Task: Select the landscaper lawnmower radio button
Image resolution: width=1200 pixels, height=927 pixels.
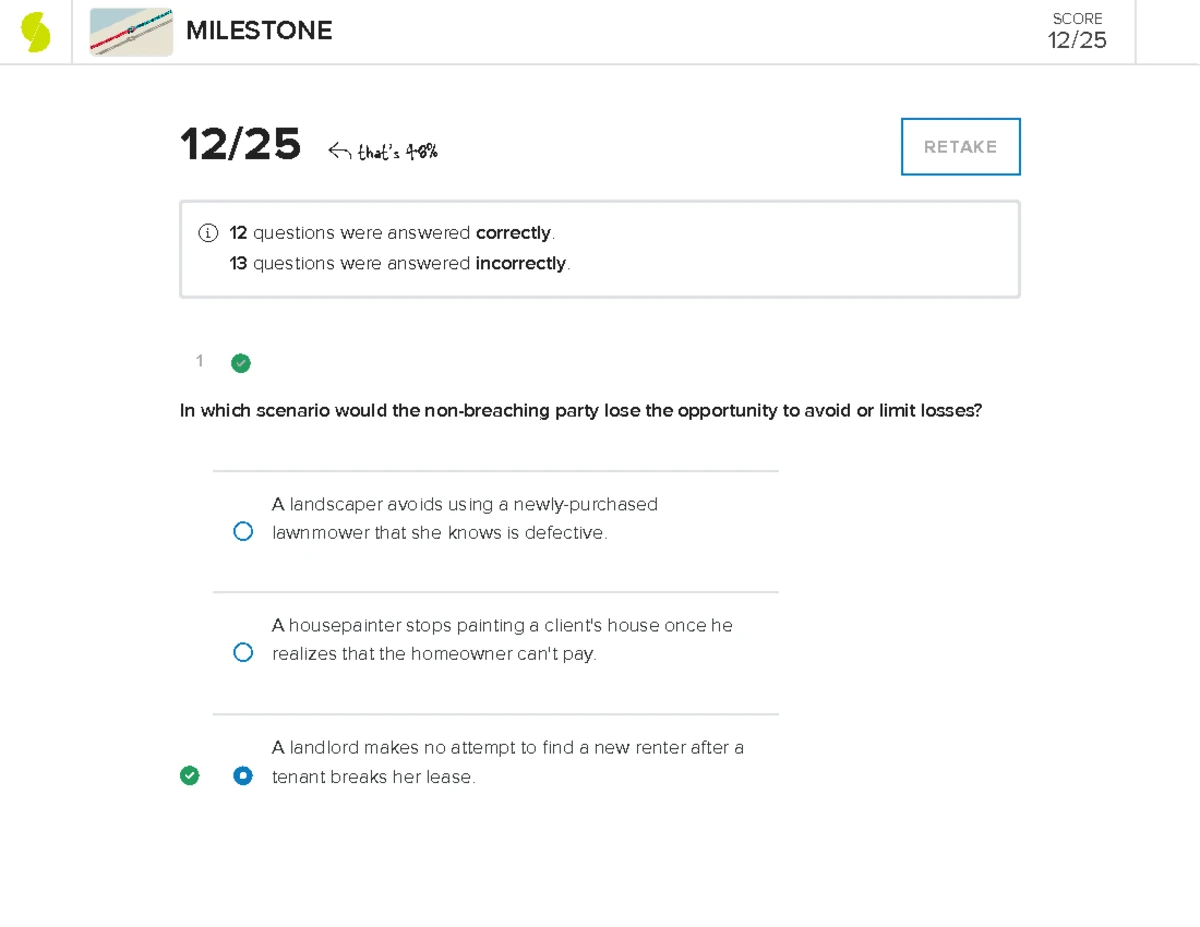Action: pyautogui.click(x=243, y=531)
